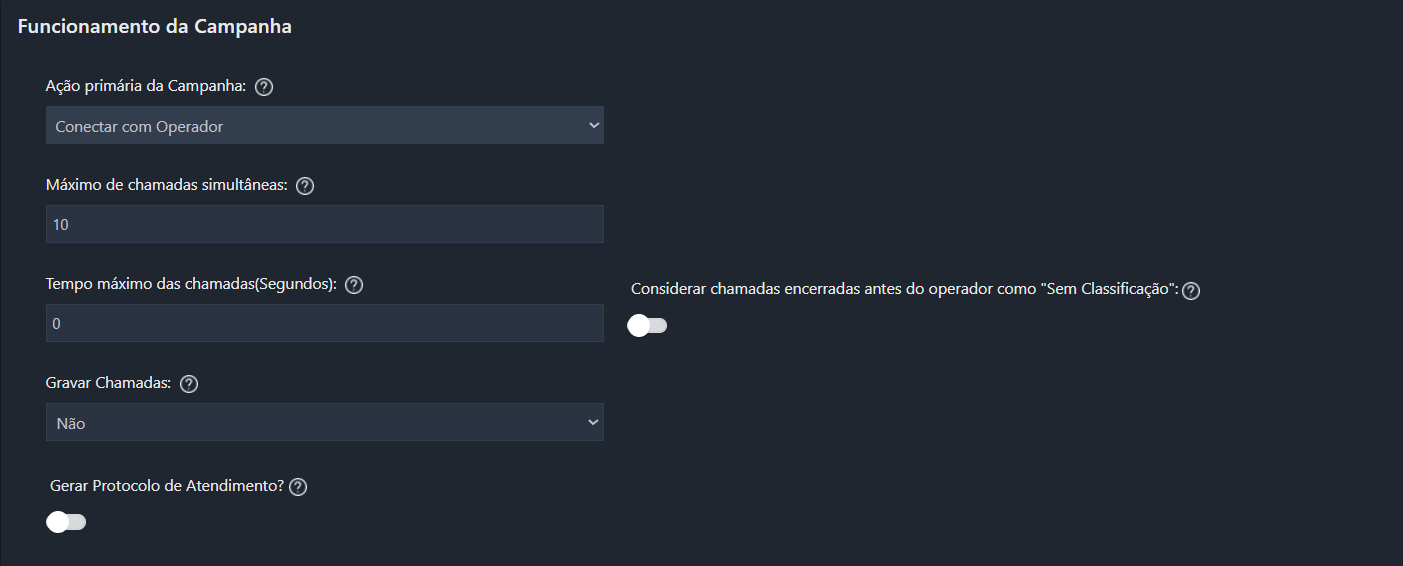
Task: Click chevron arrow on Conectar com Operador select
Action: click(593, 126)
